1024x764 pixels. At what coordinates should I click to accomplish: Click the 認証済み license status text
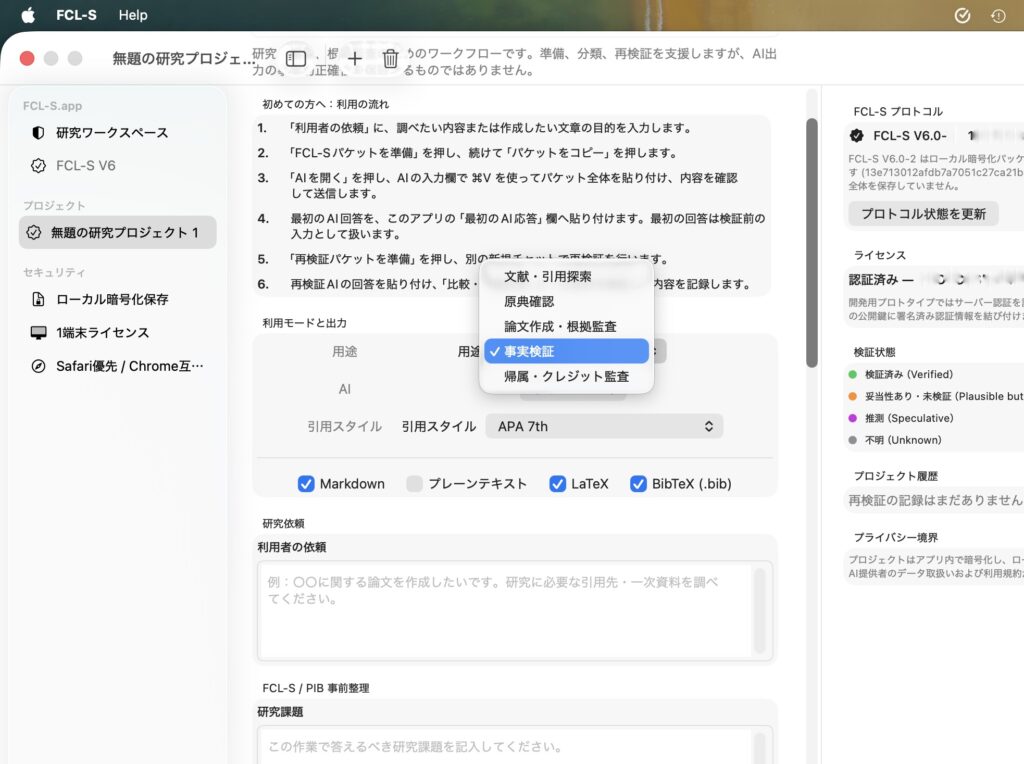click(880, 279)
